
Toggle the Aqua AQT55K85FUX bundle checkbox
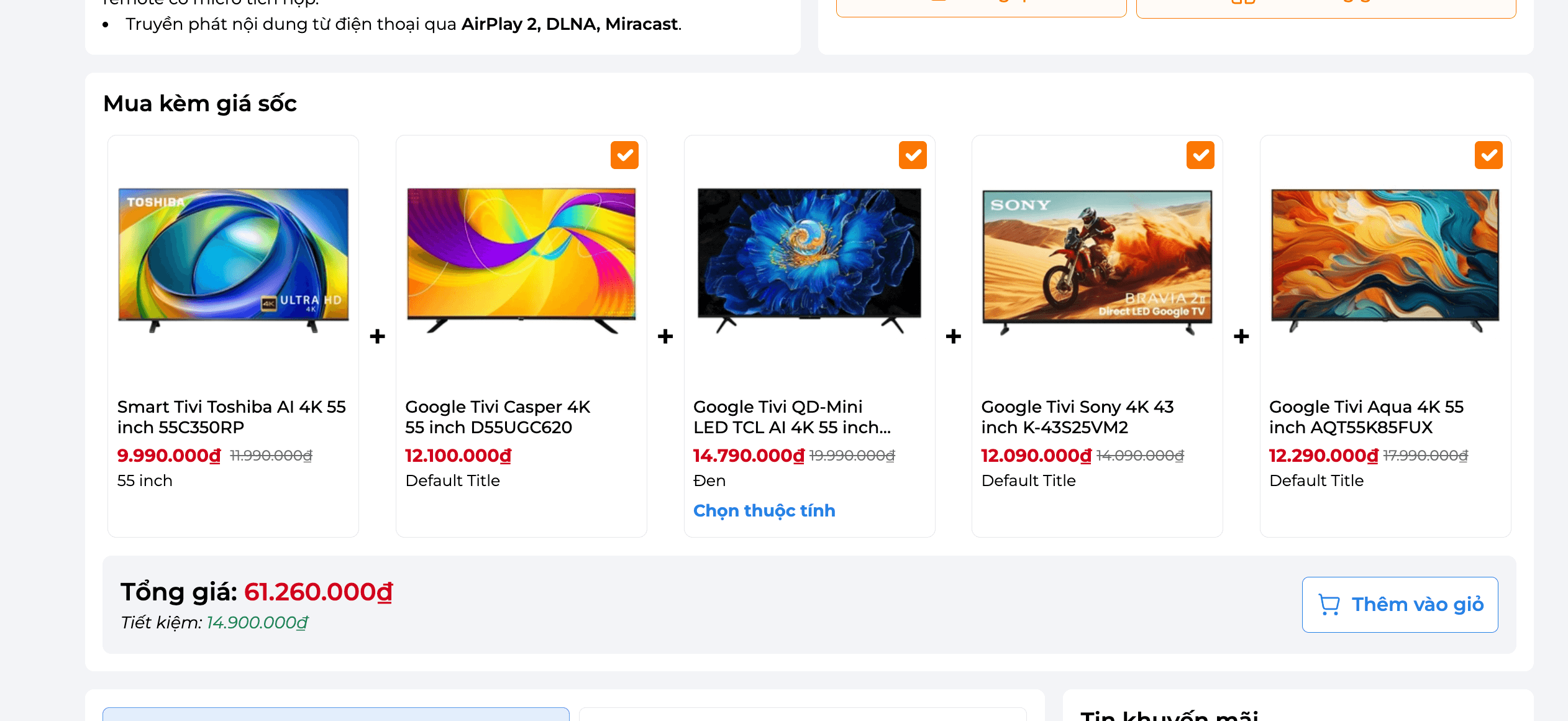(1488, 155)
